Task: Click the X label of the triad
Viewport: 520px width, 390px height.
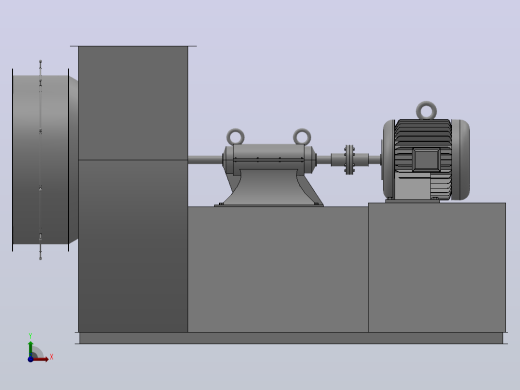Action: 51,357
